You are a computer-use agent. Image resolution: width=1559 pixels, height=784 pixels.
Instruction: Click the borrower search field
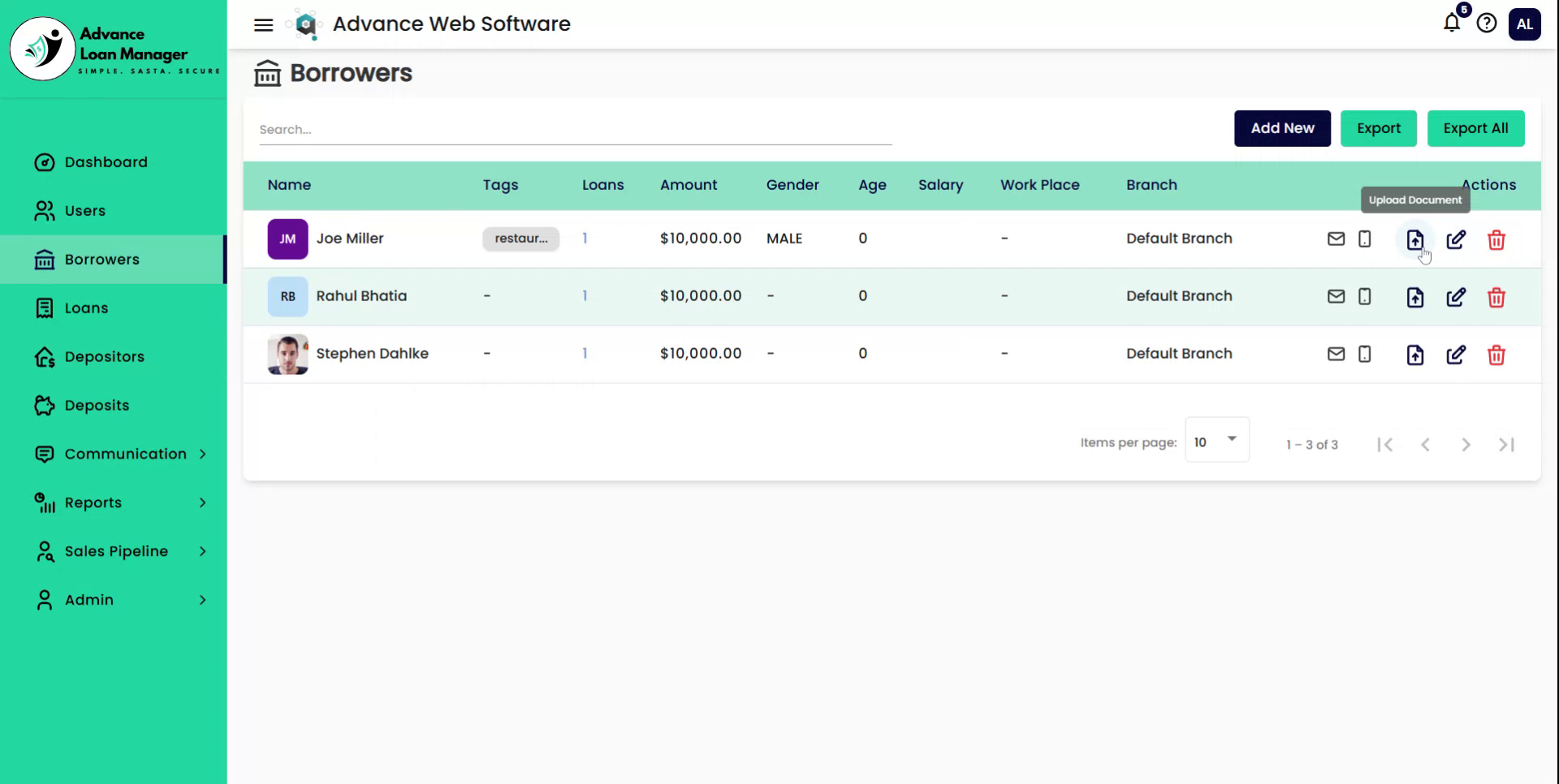575,130
